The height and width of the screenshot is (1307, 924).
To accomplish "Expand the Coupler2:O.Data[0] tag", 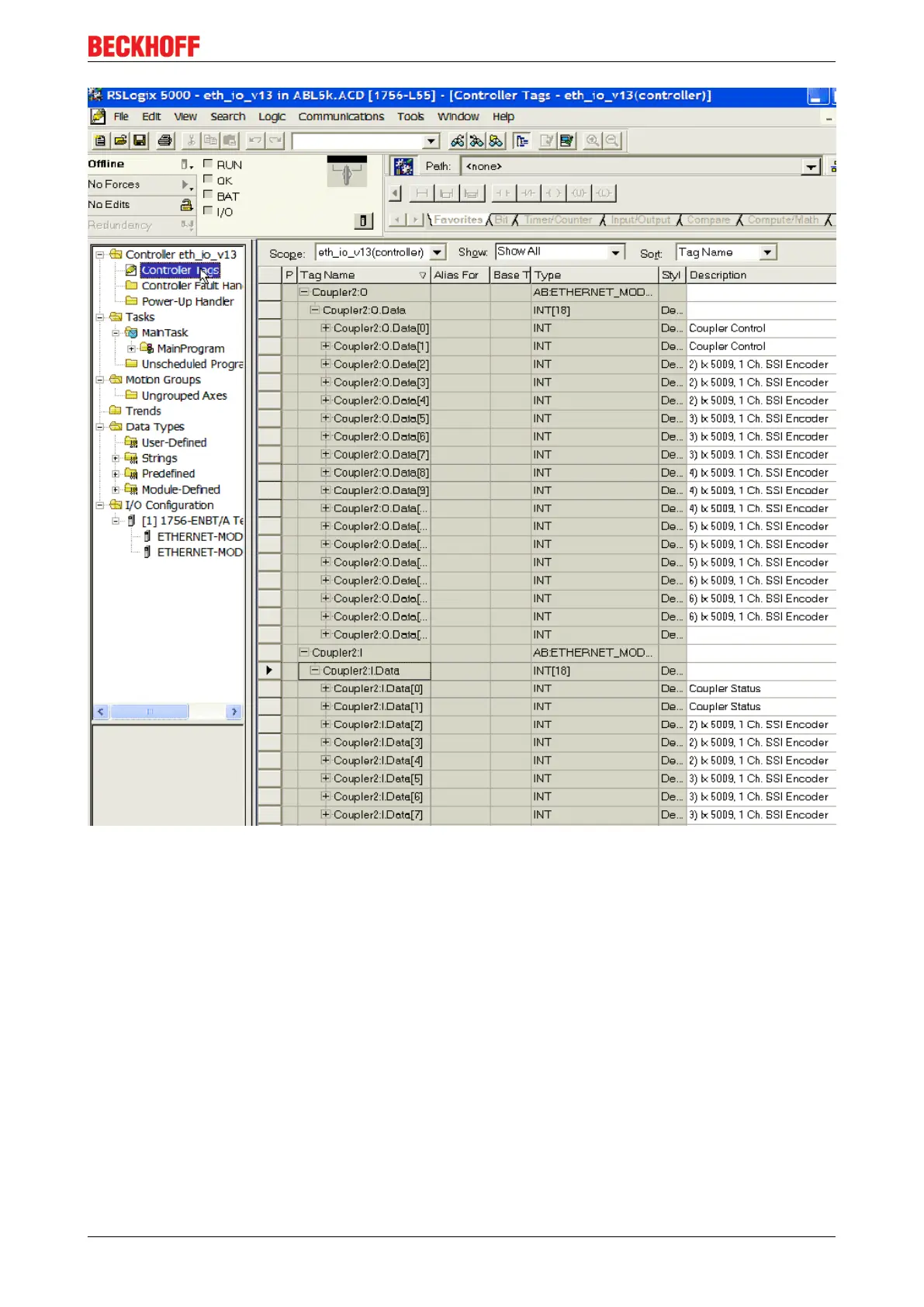I will click(327, 328).
